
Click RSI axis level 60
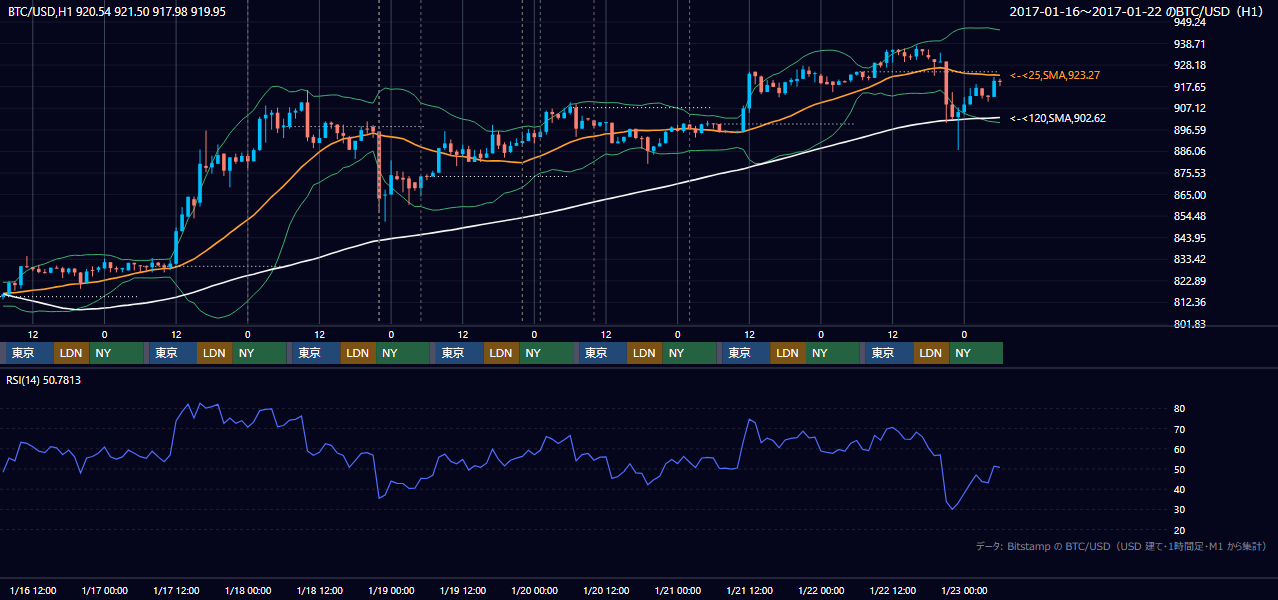[1179, 449]
